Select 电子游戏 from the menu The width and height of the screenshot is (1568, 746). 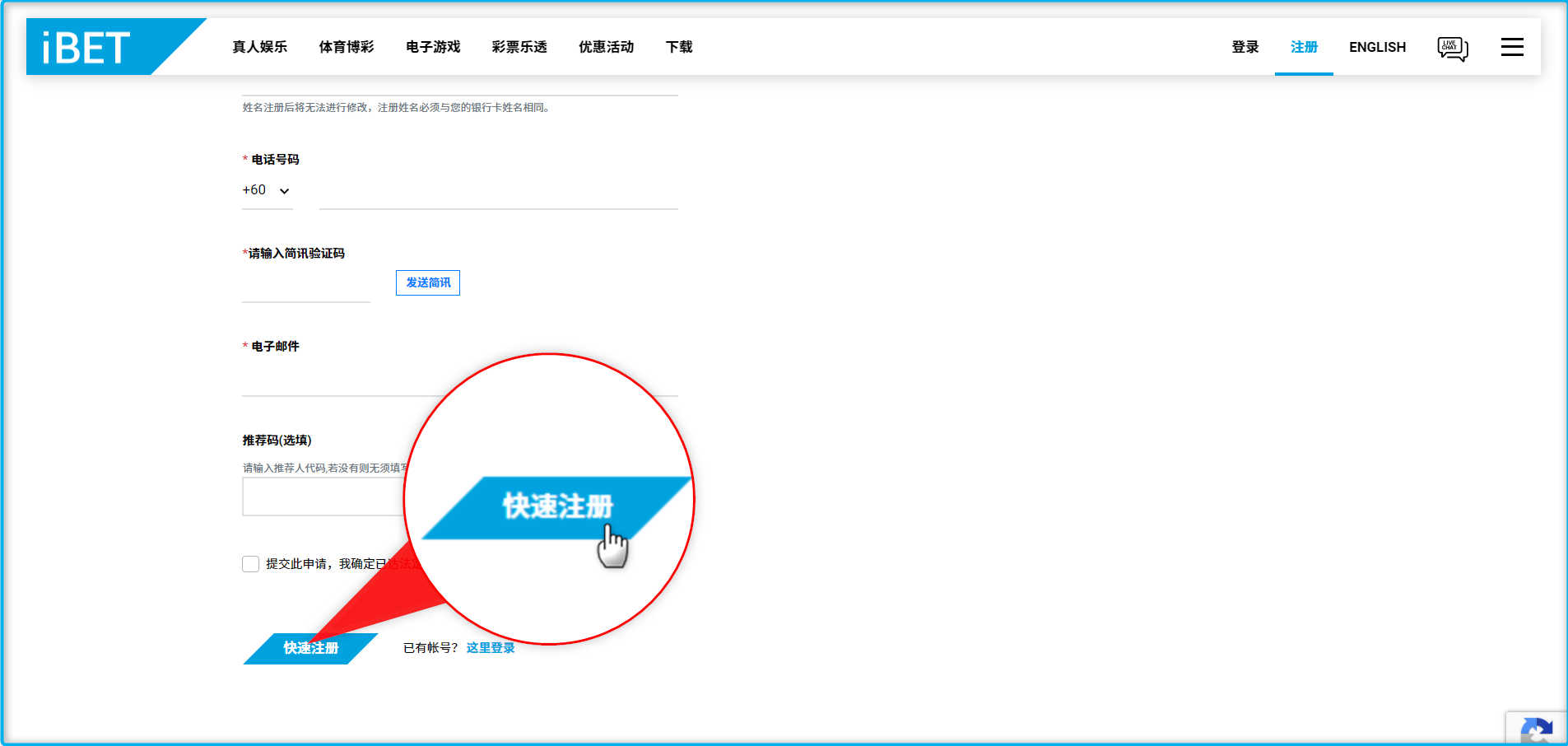(431, 47)
